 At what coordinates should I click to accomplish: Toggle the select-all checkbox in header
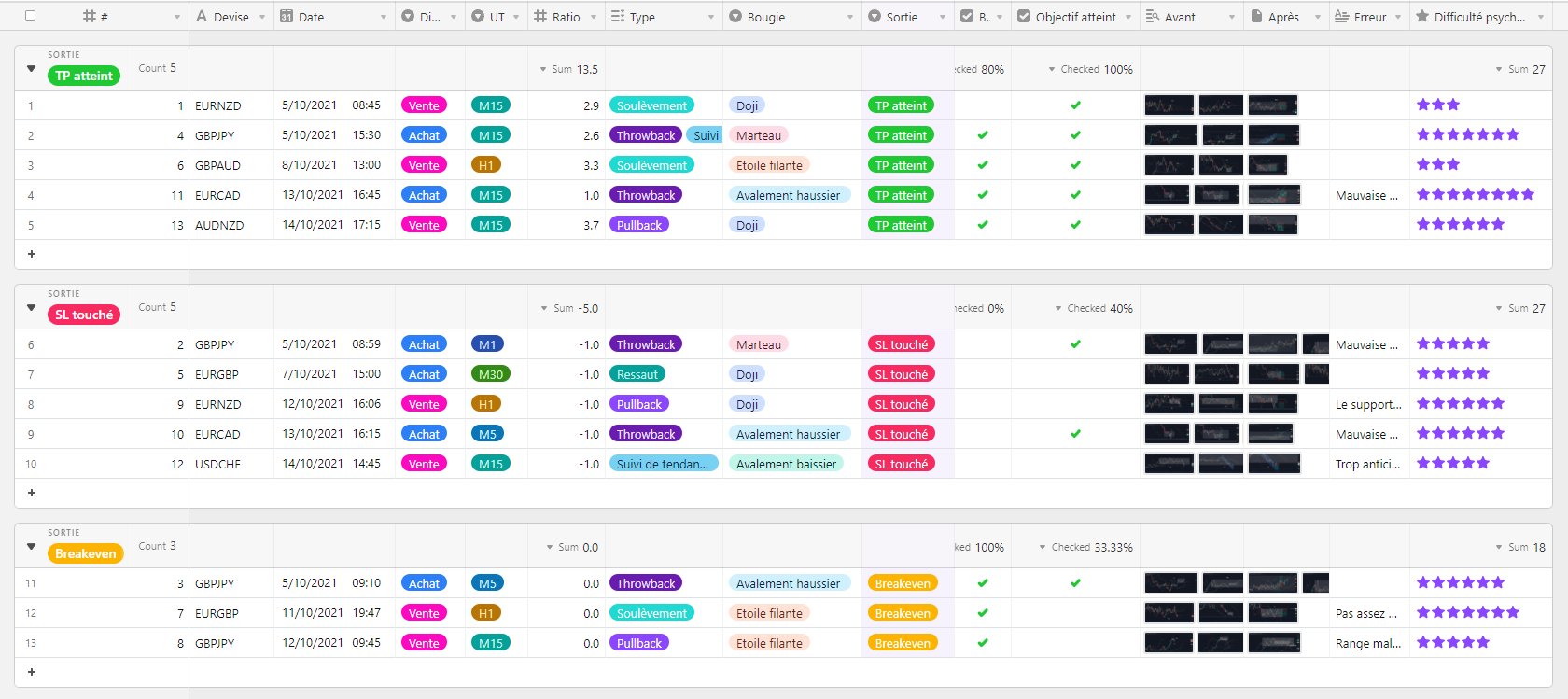[x=31, y=16]
